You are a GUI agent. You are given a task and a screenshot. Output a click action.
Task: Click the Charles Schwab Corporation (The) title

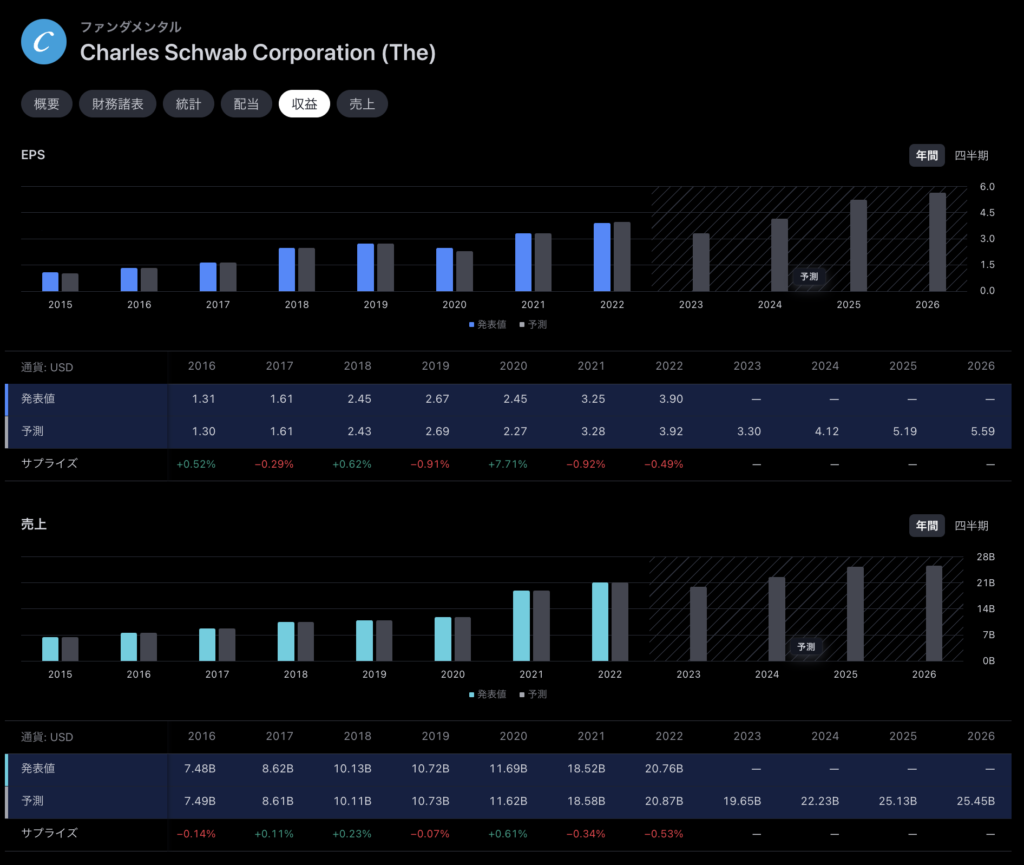[x=257, y=52]
